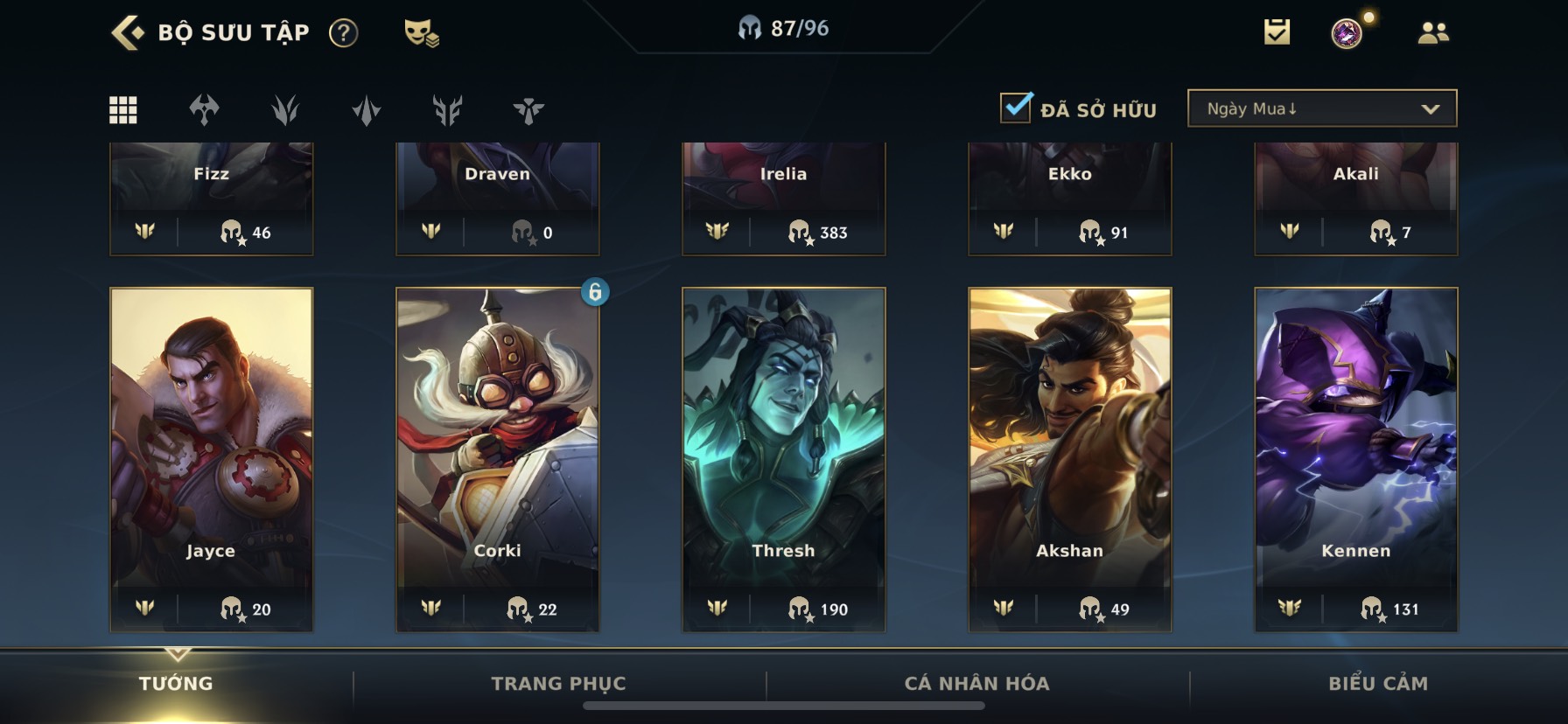Viewport: 1568px width, 724px height.
Task: Switch to the Cá Nhân Hóa tab
Action: 976,684
